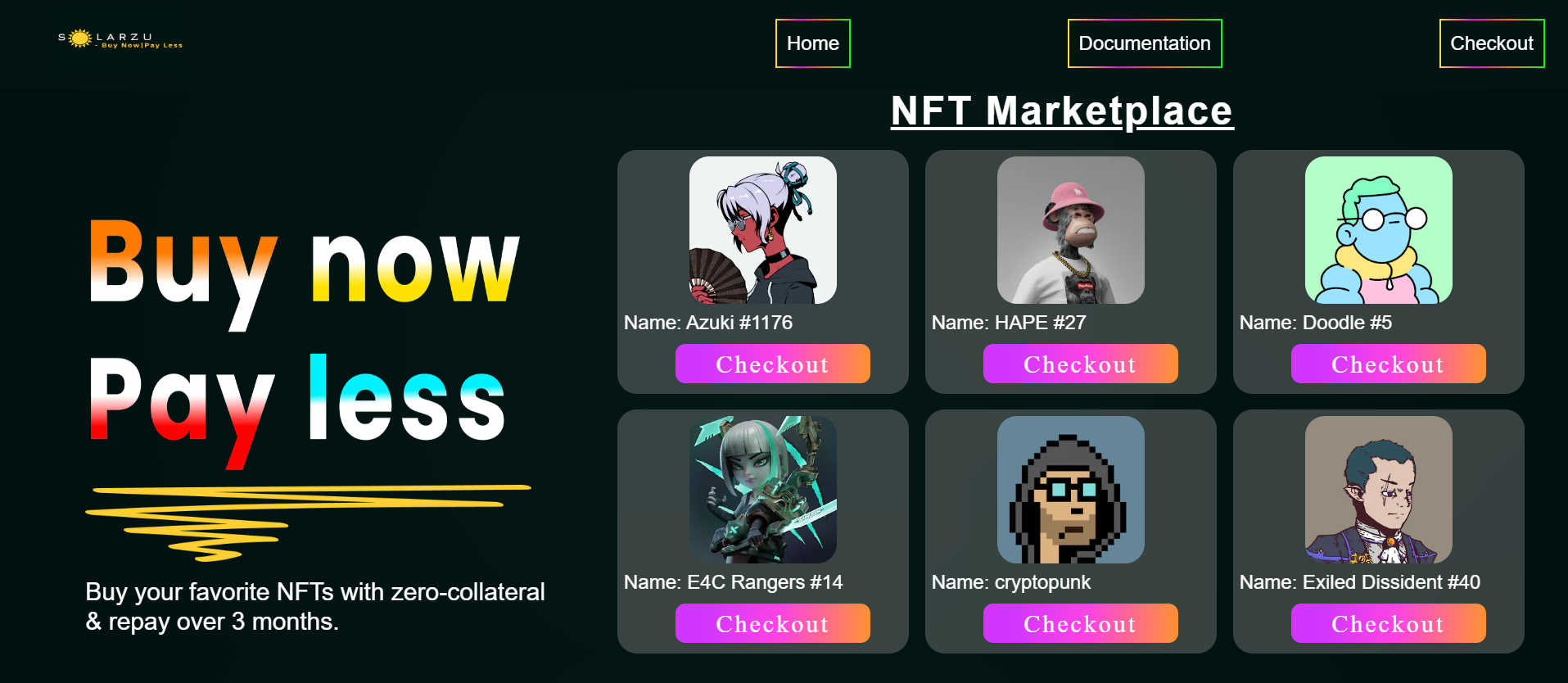The image size is (1568, 683).
Task: Checkout the Doodle #5 NFT
Action: tap(1389, 364)
